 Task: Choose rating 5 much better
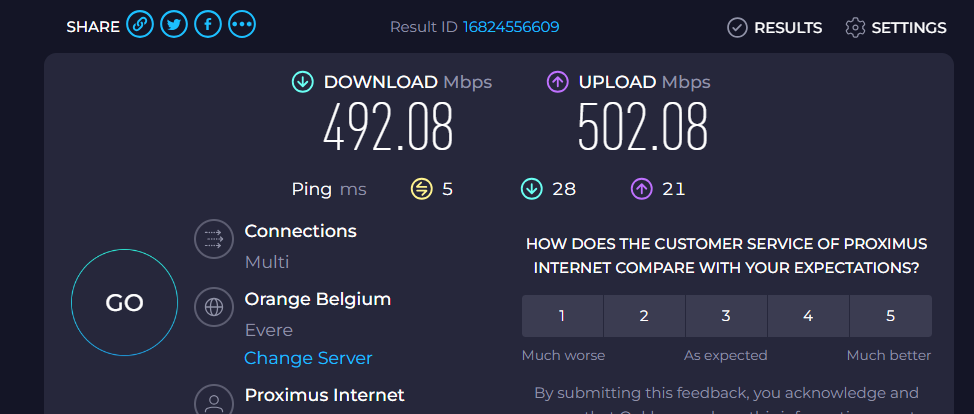[x=890, y=316]
